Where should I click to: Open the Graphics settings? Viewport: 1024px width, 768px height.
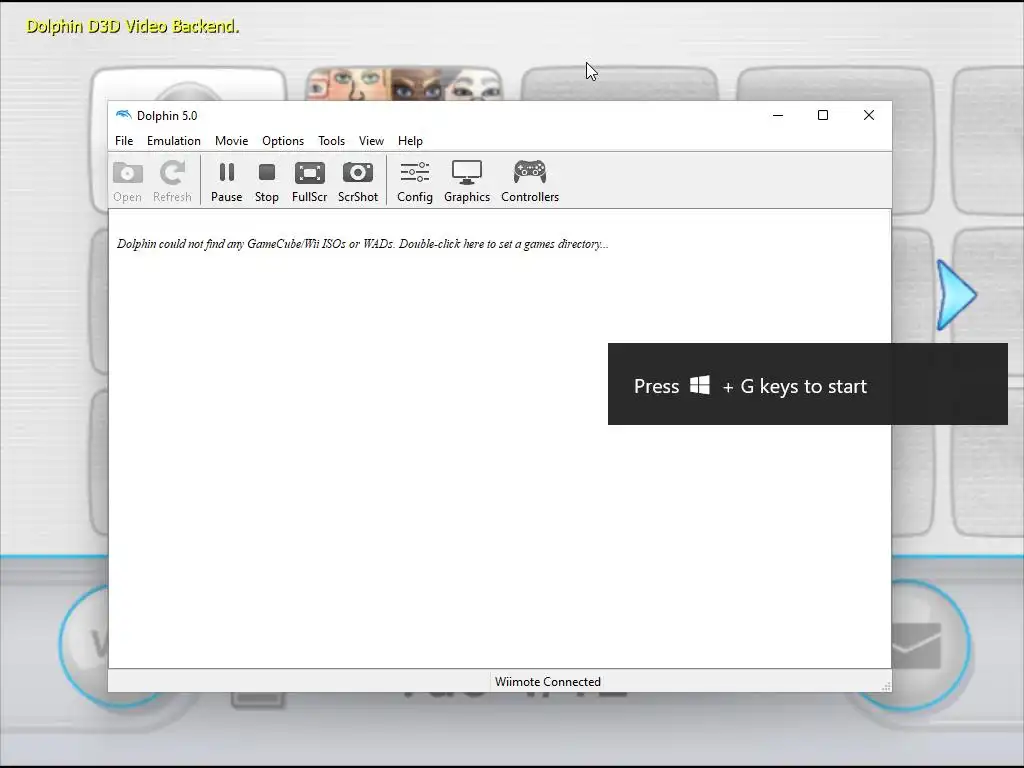point(467,182)
